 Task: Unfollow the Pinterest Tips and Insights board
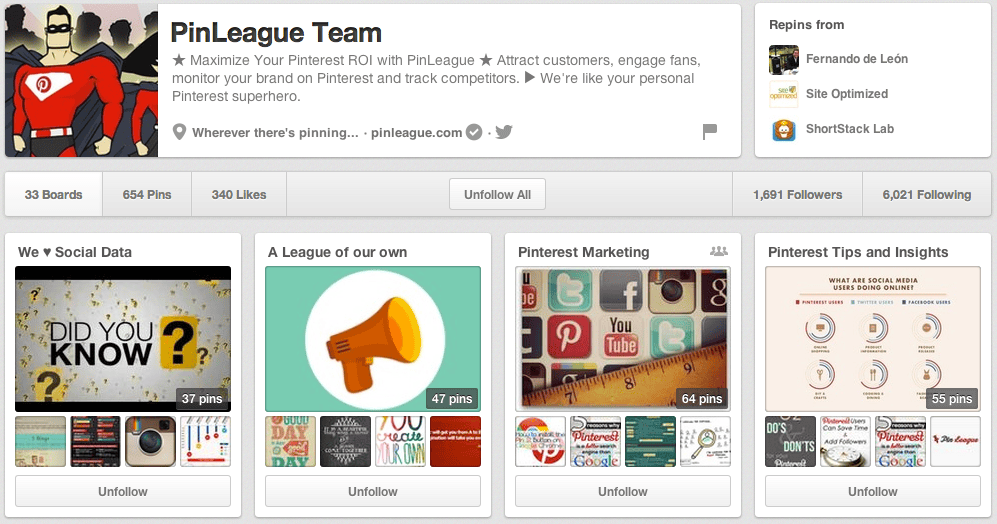coord(872,492)
